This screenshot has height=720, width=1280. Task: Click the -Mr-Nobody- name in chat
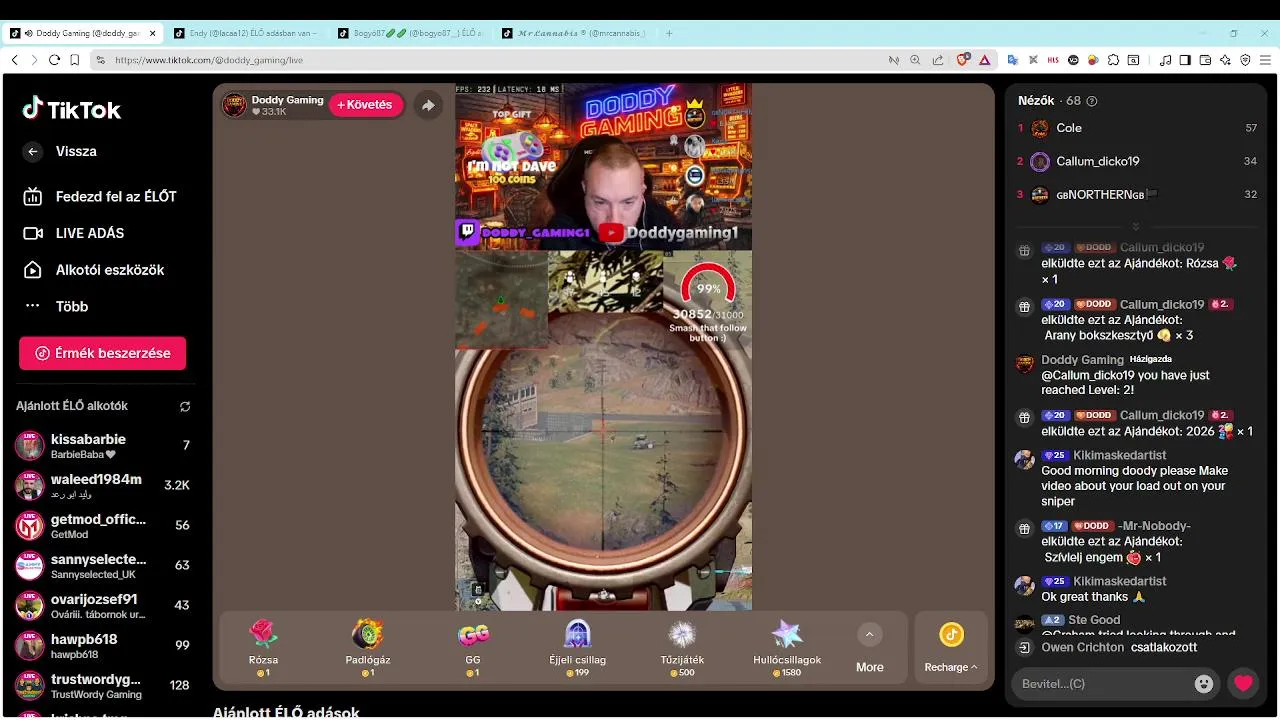pyautogui.click(x=1154, y=526)
